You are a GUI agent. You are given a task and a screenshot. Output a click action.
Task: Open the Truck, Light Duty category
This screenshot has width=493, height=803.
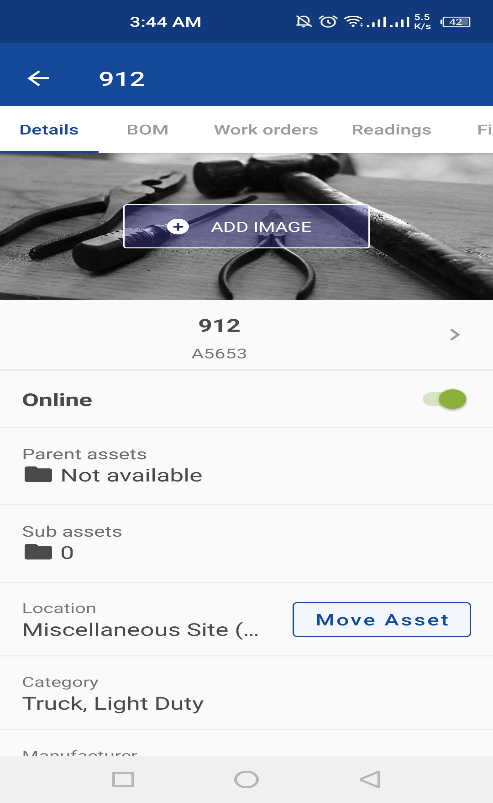(x=113, y=704)
